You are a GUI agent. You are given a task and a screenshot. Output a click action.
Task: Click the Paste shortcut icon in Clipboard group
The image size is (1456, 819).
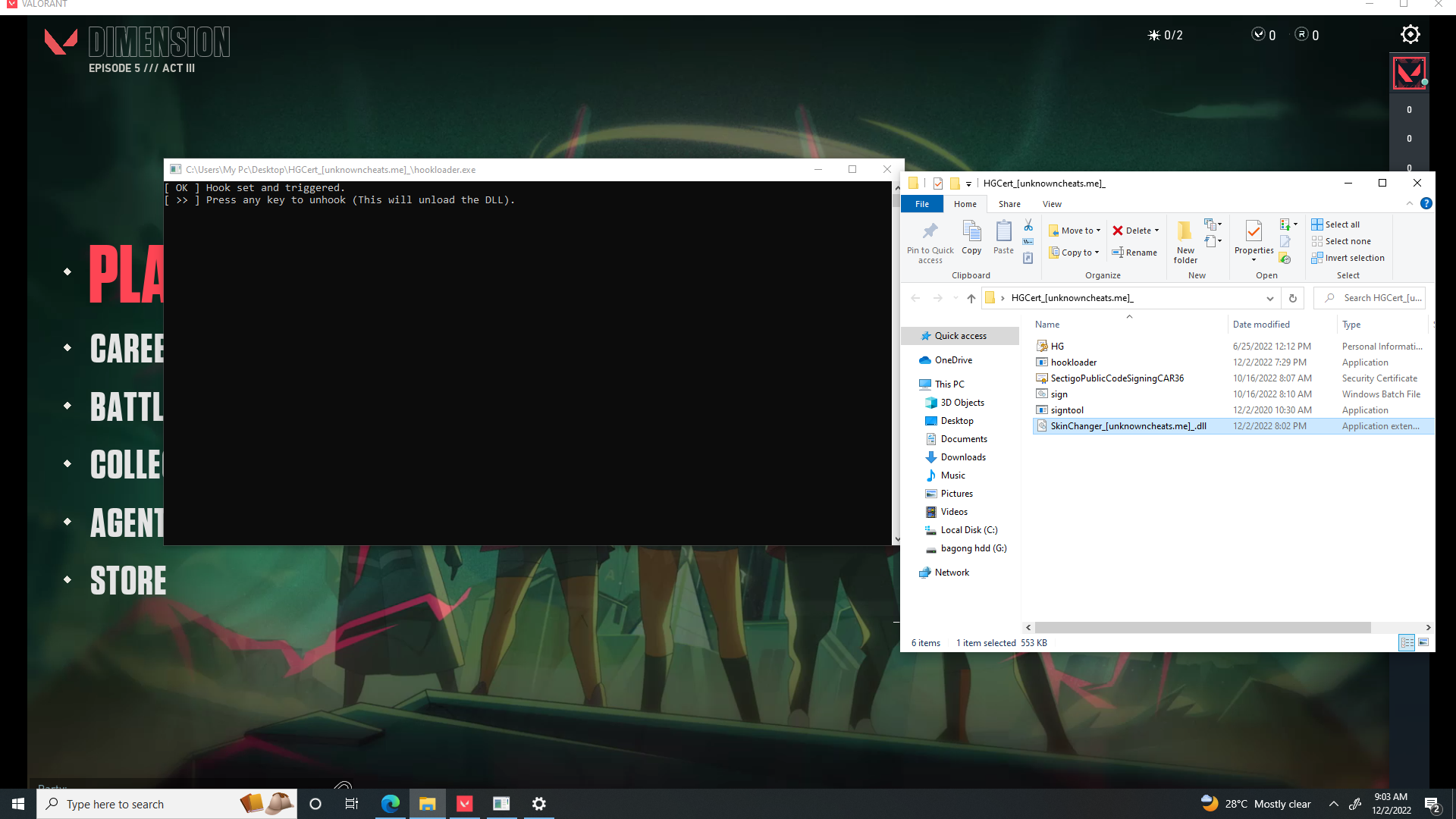click(x=1028, y=259)
